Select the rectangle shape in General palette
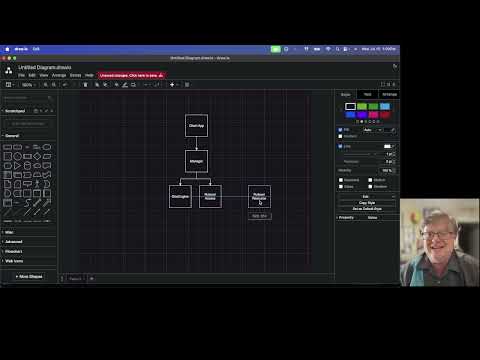This screenshot has height=360, width=480. pos(7,147)
